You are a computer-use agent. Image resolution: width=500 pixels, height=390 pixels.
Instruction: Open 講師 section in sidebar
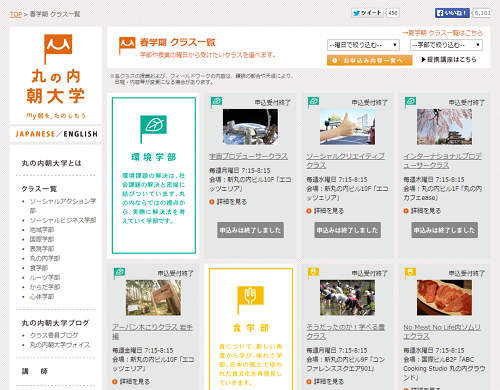click(x=35, y=371)
